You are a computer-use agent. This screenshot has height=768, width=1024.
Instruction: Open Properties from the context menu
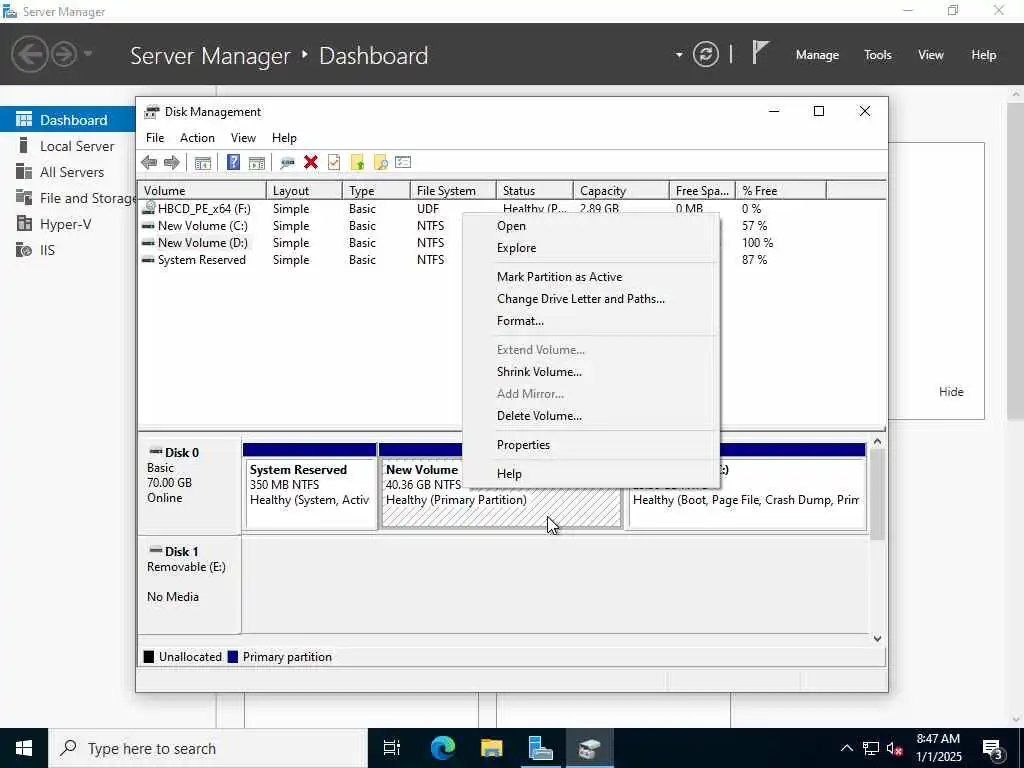[523, 445]
